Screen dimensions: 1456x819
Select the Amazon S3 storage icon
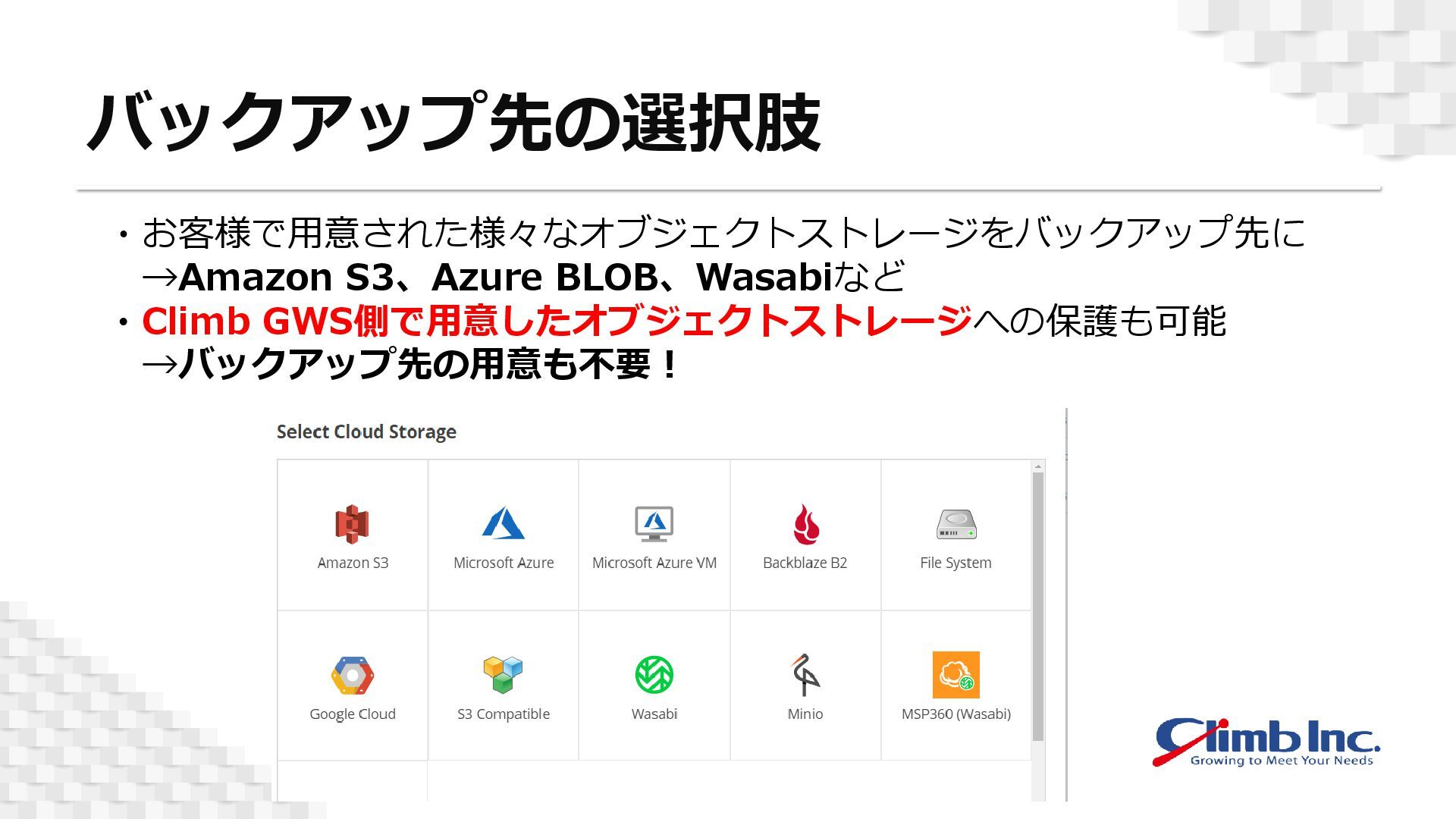pos(352,524)
